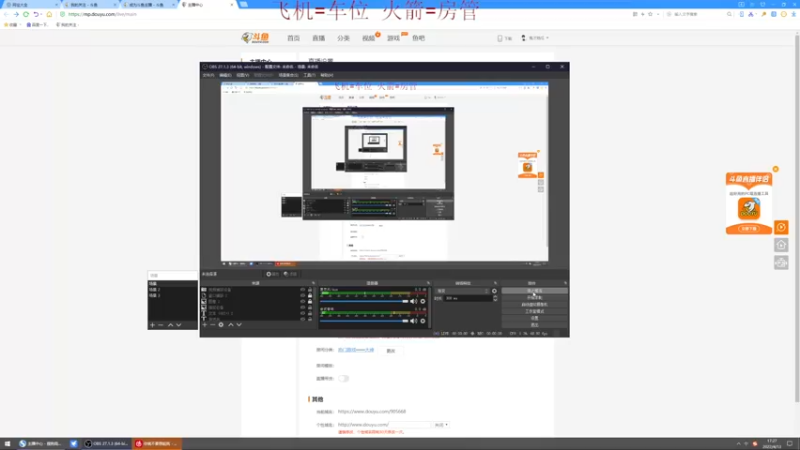Screen dimensions: 800x450
Task: Open a new browser tab
Action: (x=244, y=5)
